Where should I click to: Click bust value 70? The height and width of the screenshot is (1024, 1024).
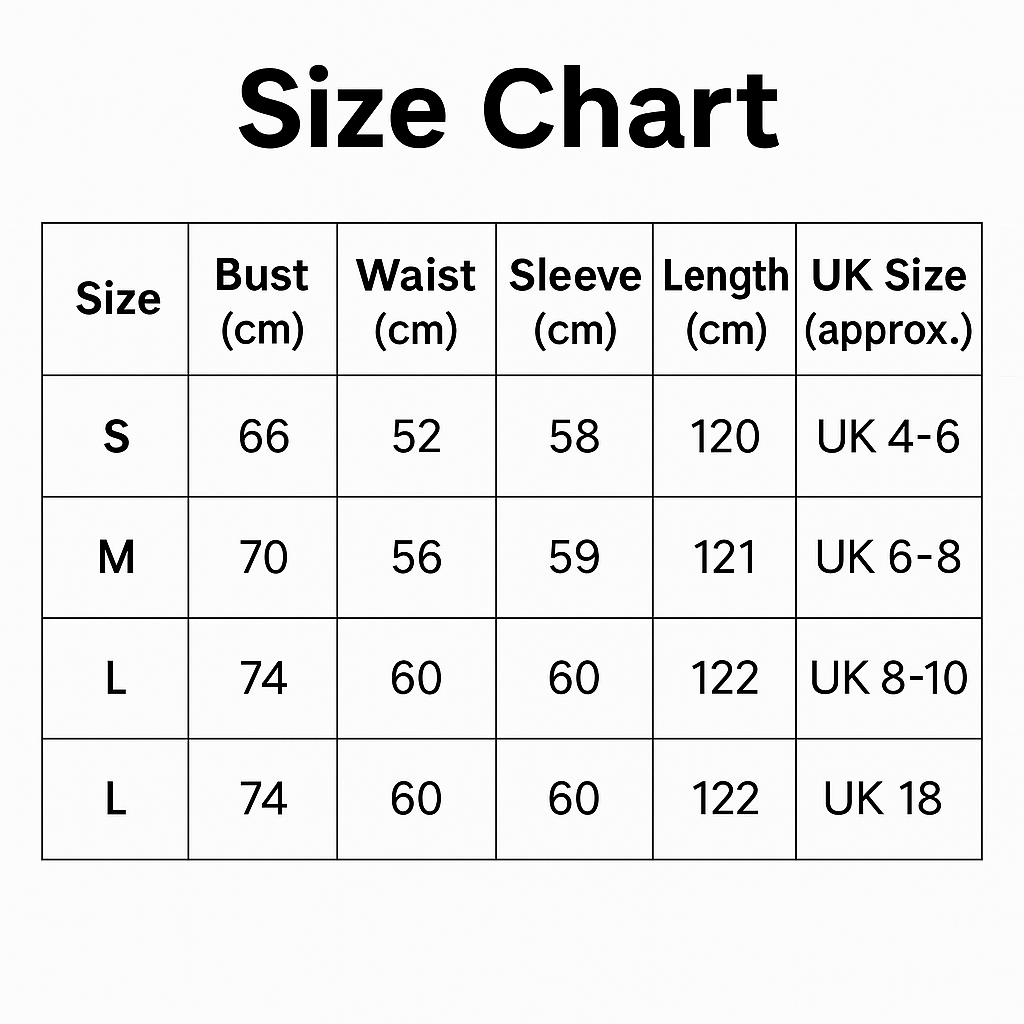pos(264,558)
